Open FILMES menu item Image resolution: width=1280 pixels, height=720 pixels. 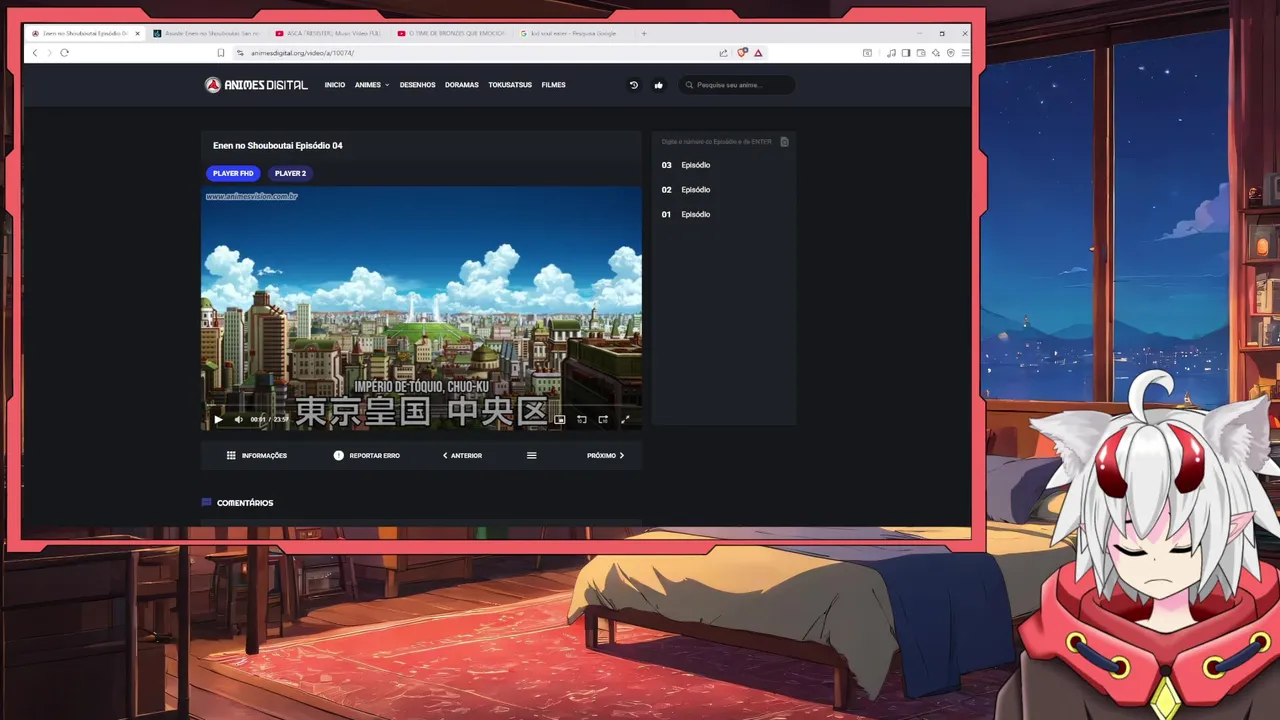click(x=553, y=85)
